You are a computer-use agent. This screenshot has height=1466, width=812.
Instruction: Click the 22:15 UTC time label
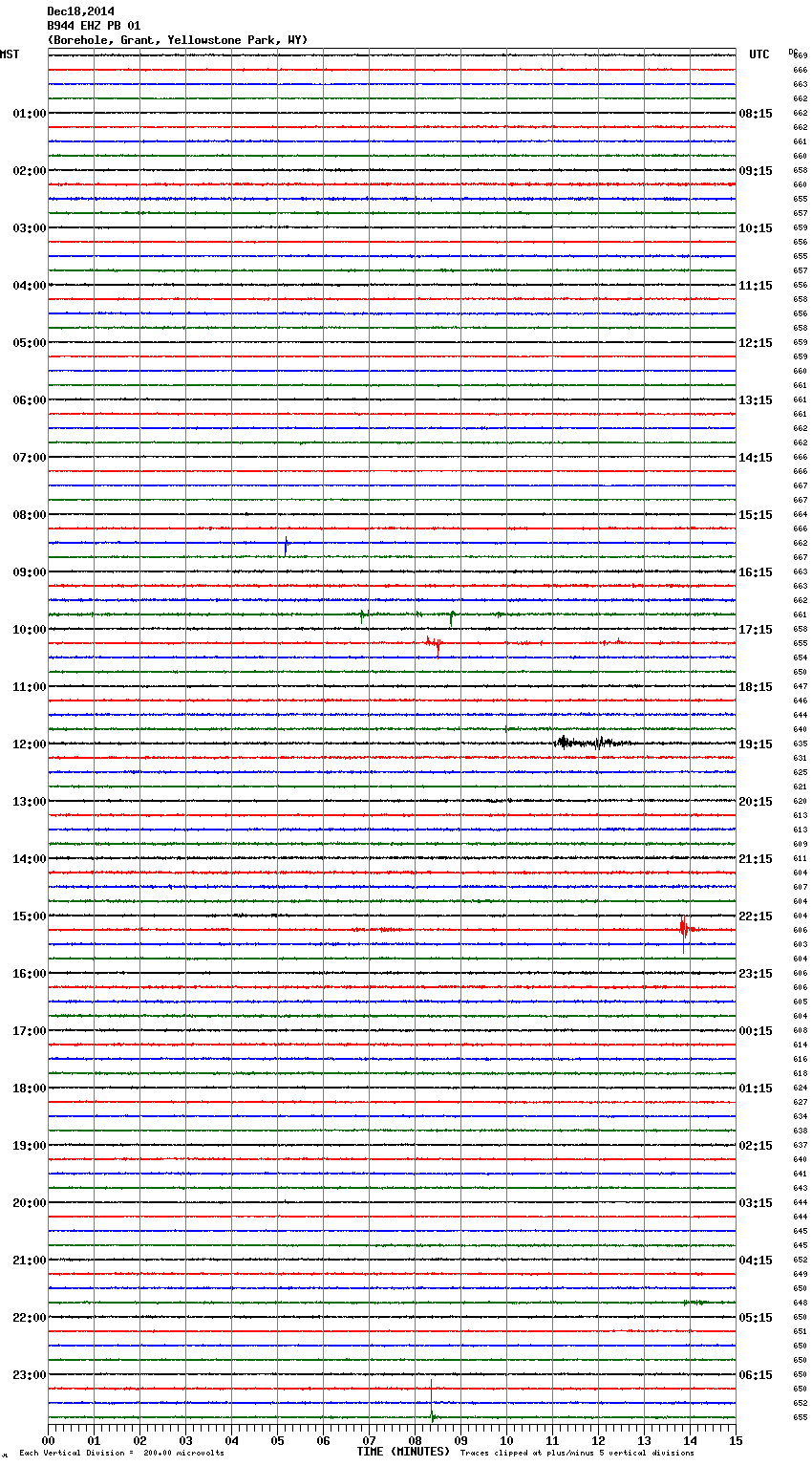[756, 916]
